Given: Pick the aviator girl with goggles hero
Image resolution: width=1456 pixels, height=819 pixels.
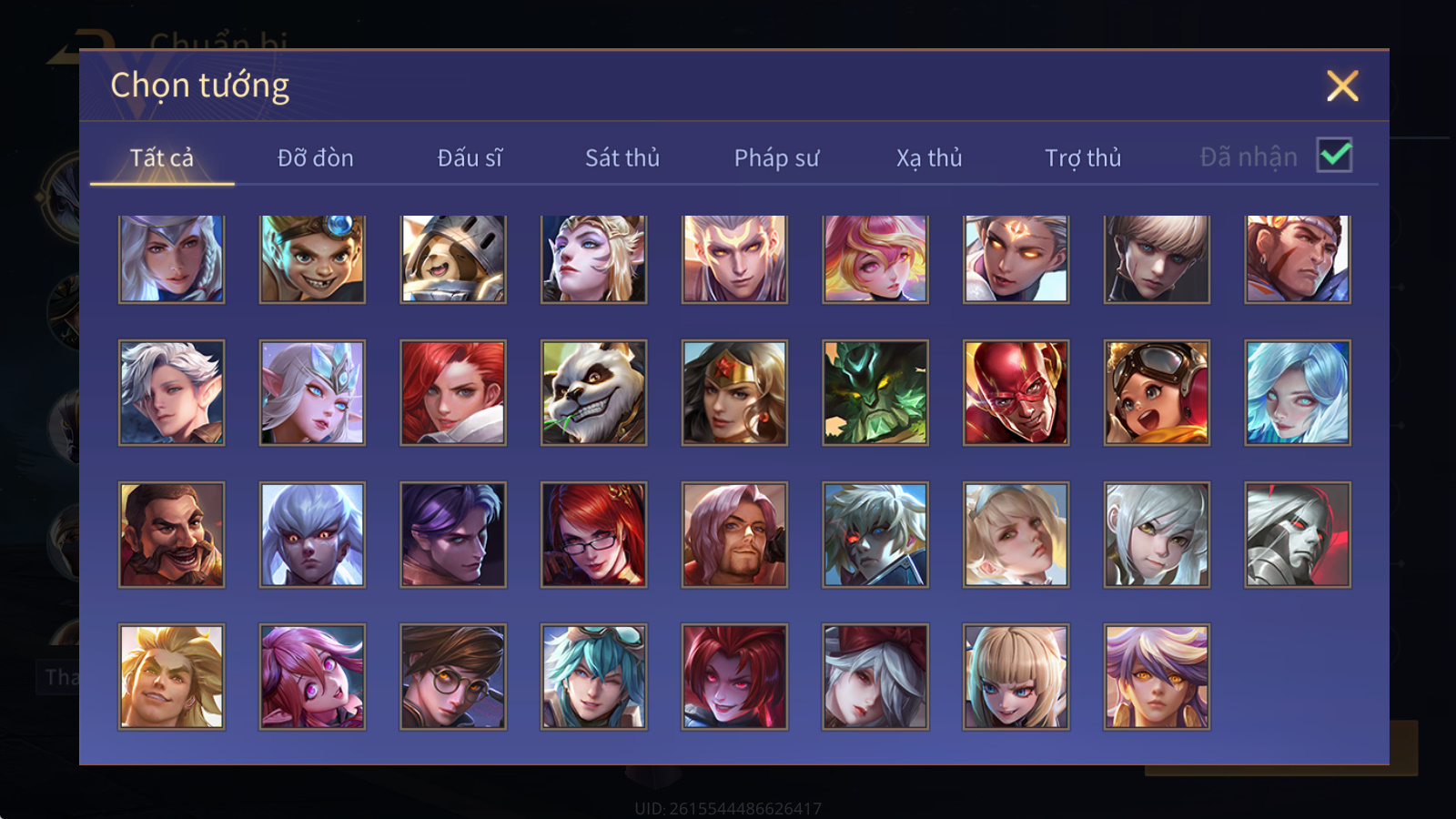Looking at the screenshot, I should click(1157, 393).
